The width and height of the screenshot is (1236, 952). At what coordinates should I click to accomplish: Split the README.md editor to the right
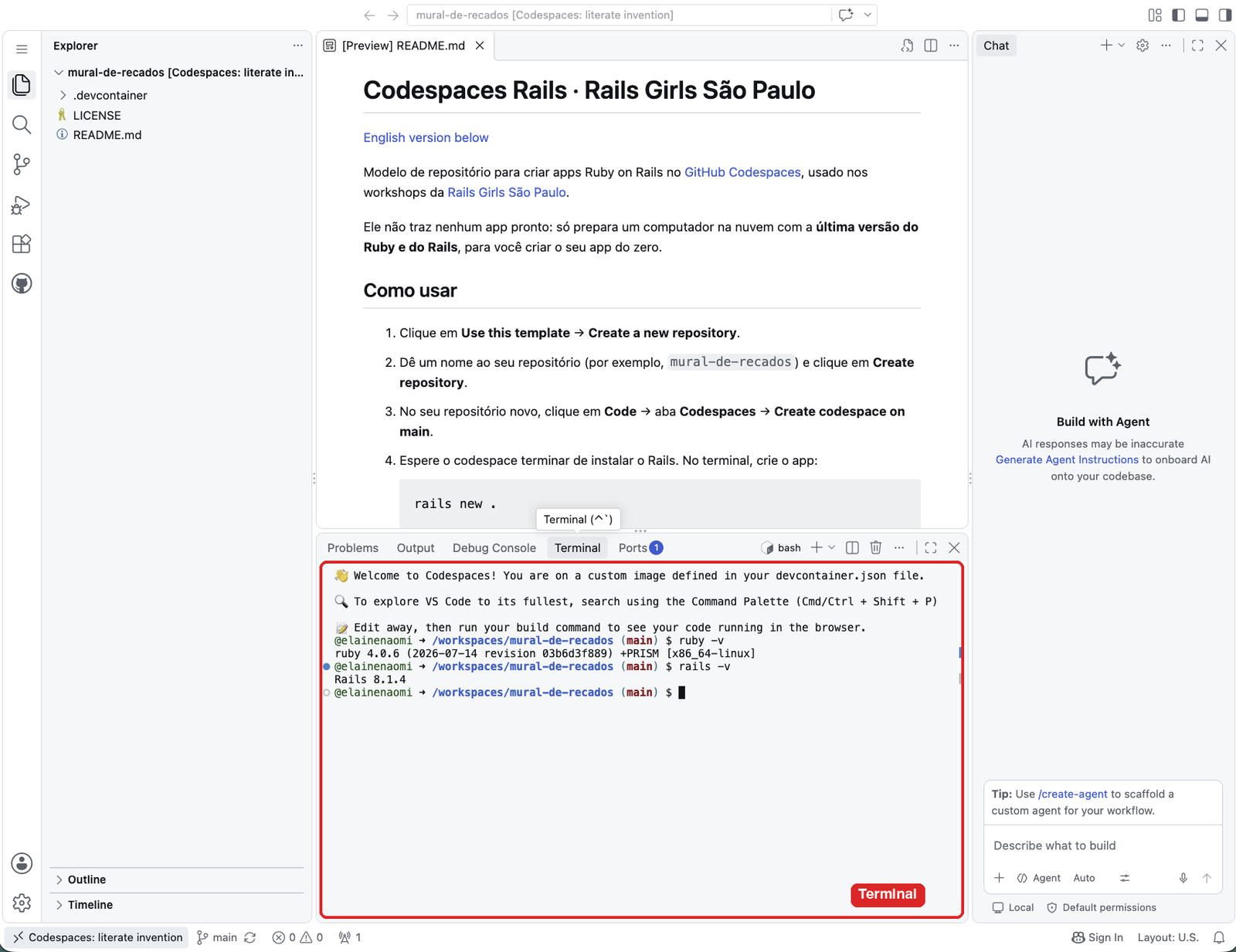point(931,46)
